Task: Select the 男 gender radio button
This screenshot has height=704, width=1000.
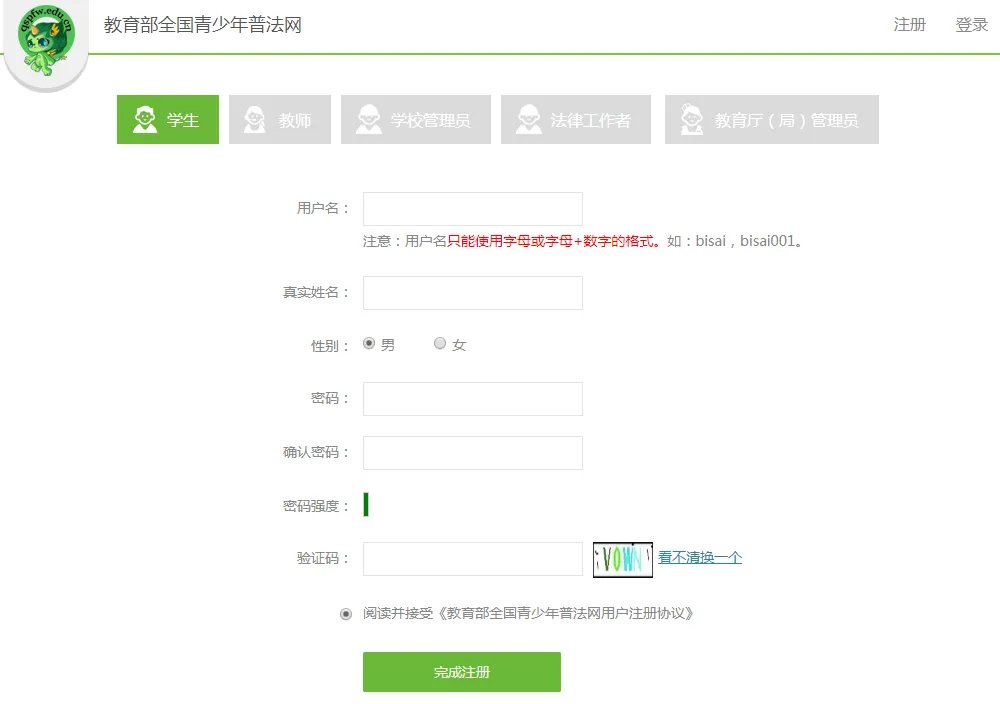Action: click(x=369, y=342)
